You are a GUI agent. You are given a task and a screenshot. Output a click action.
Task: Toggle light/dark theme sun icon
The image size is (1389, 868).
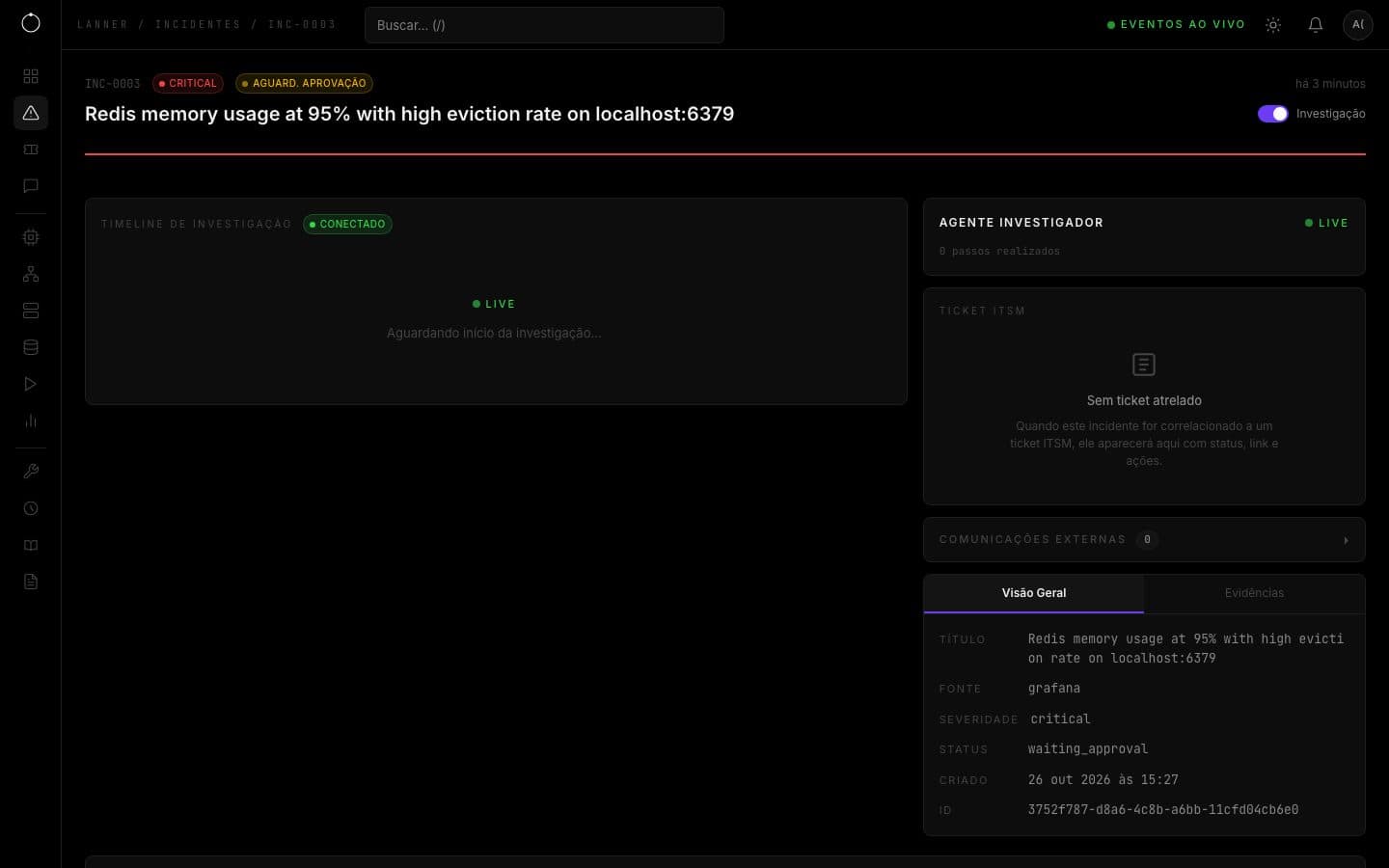(1273, 25)
